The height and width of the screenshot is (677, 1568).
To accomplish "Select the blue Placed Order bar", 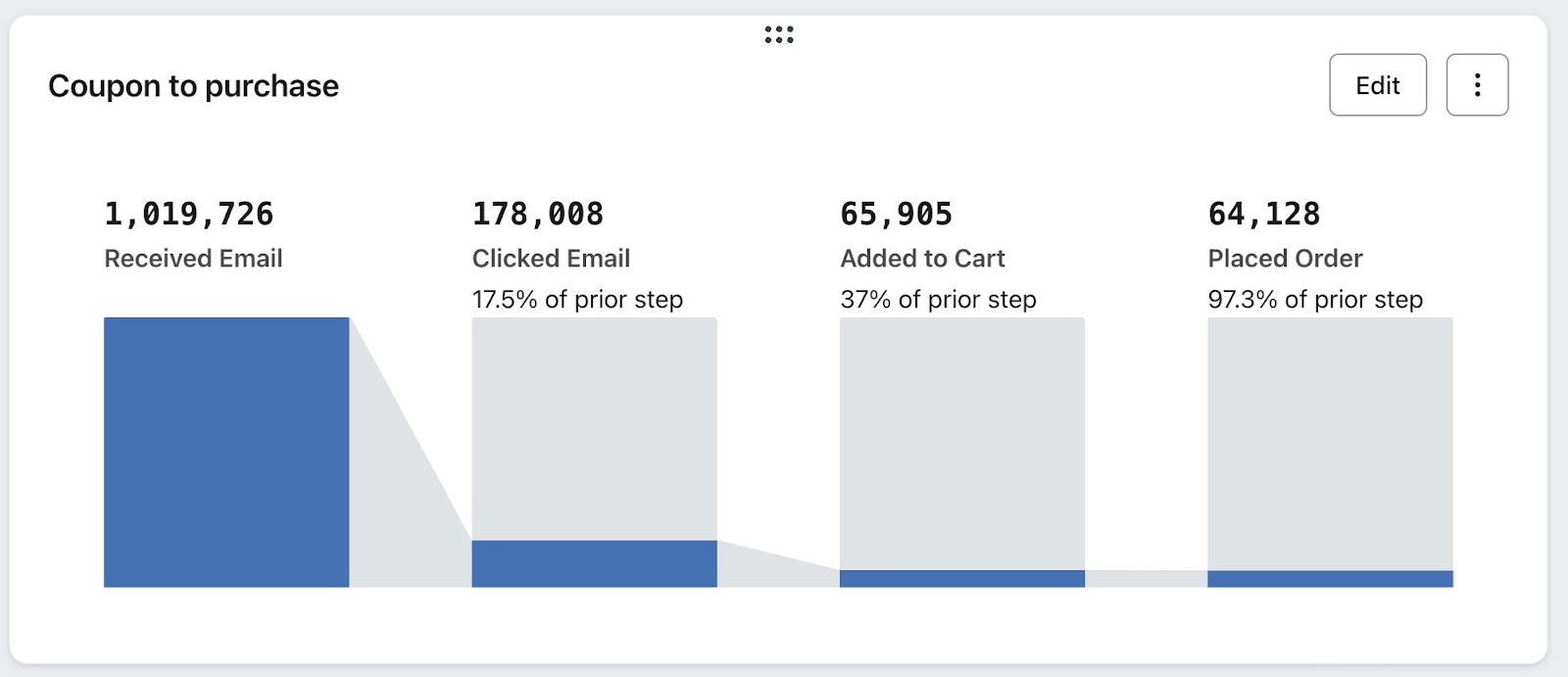I will click(x=1330, y=579).
